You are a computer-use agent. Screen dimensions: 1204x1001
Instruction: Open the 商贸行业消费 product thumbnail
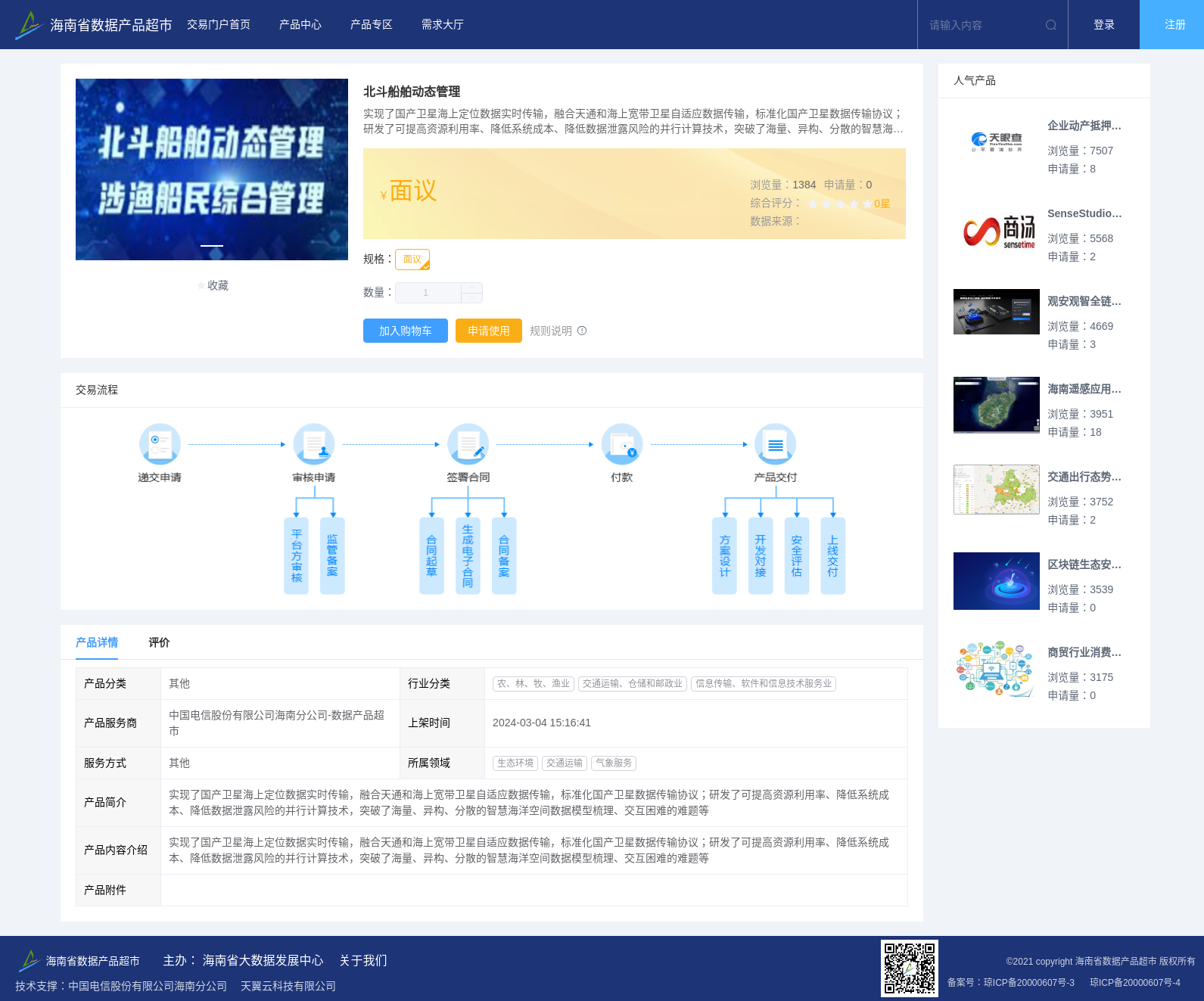tap(997, 669)
